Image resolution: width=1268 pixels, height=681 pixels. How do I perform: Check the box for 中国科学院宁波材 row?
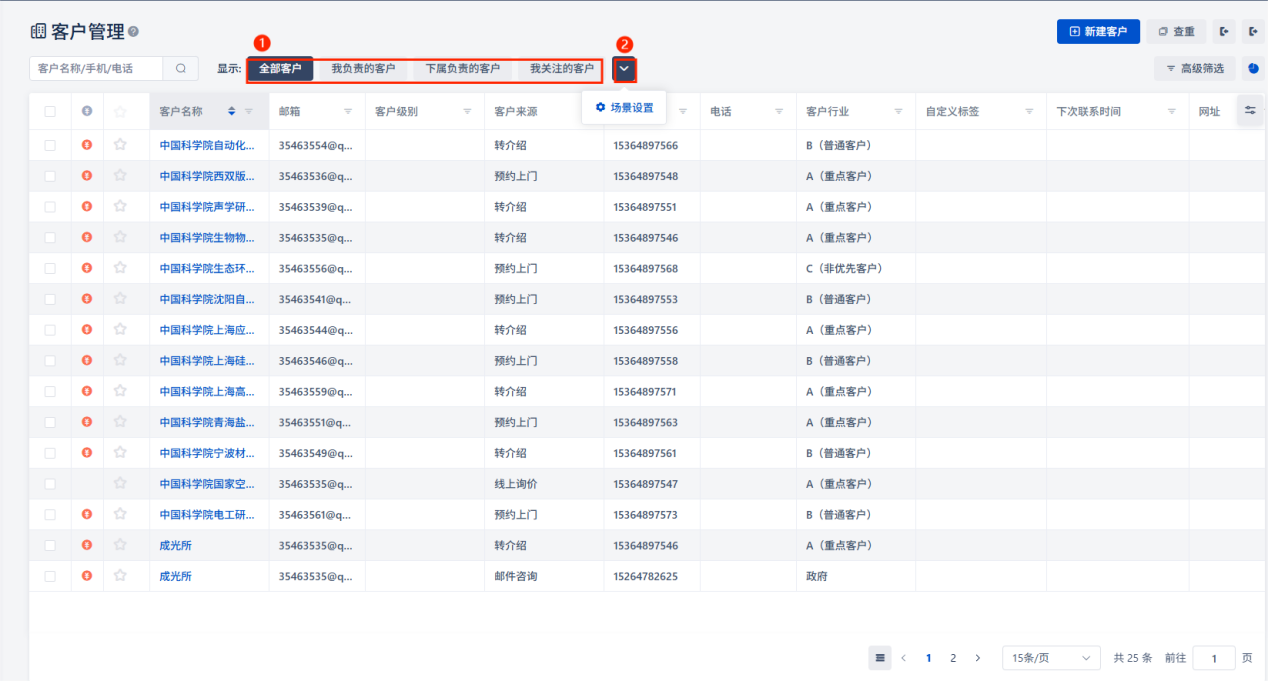50,453
